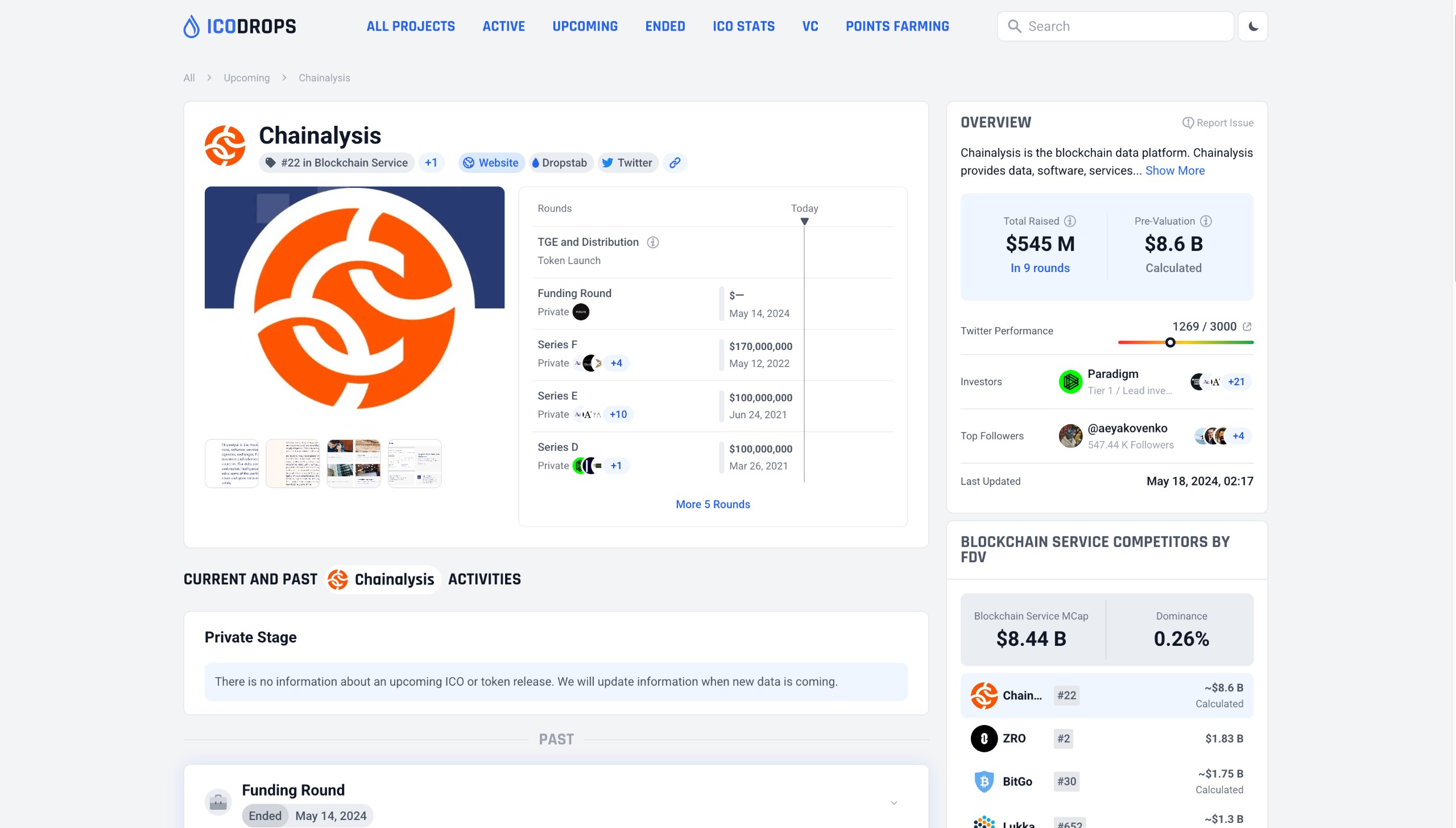This screenshot has width=1456, height=828.
Task: Click Series E investor avatars
Action: [588, 414]
